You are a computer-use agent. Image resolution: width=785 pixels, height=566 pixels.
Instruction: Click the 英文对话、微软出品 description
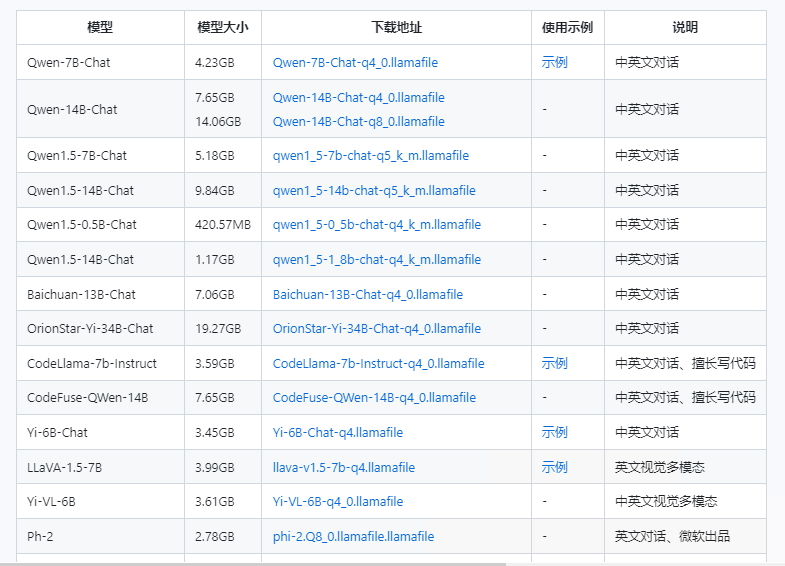672,537
